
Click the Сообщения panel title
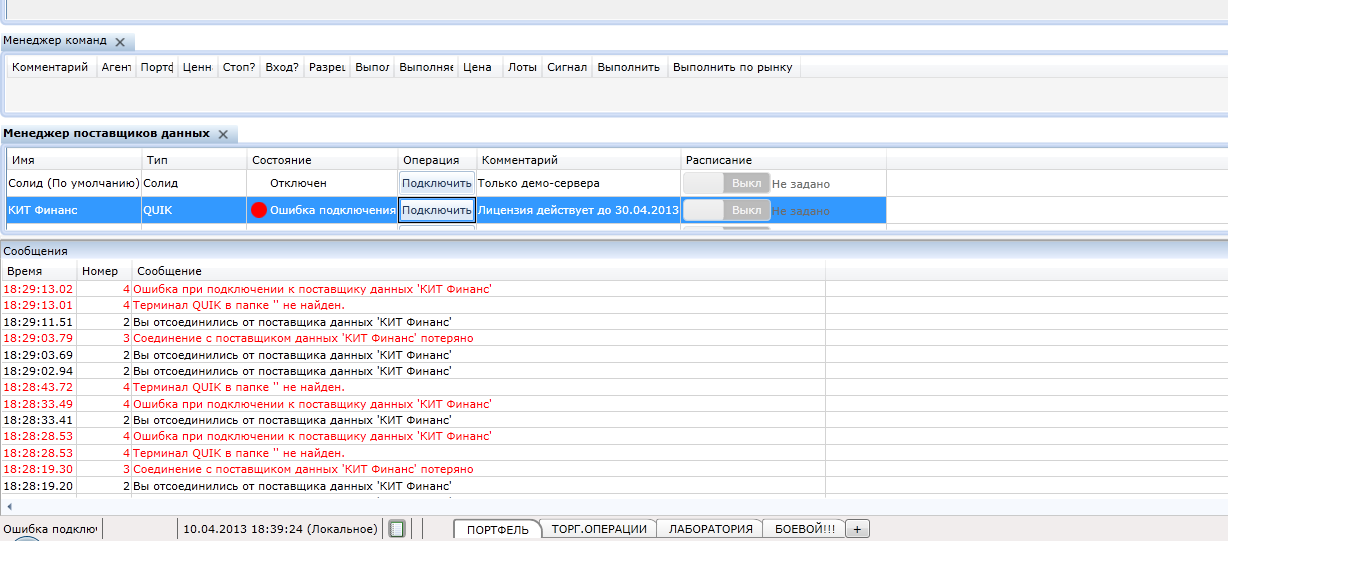tap(35, 251)
